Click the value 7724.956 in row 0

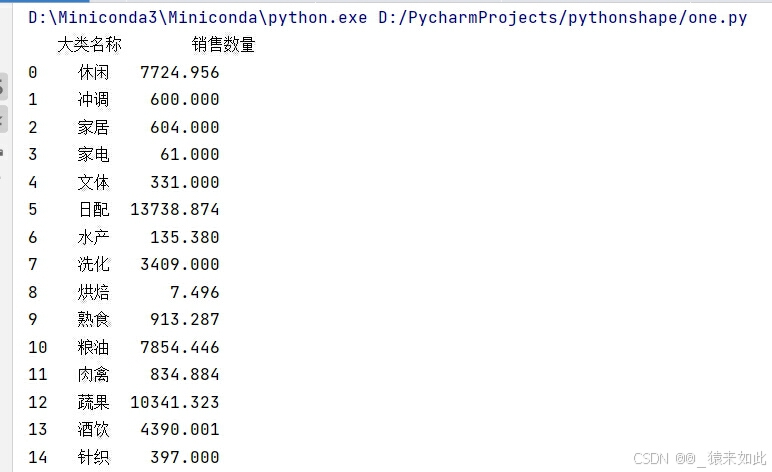(x=179, y=72)
